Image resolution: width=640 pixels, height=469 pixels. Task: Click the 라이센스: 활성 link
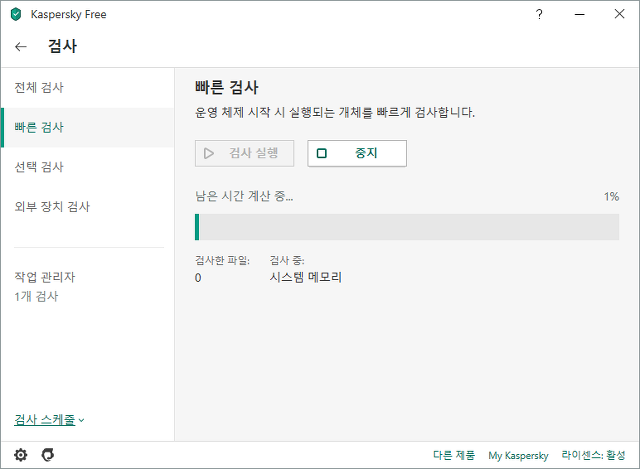tap(593, 455)
